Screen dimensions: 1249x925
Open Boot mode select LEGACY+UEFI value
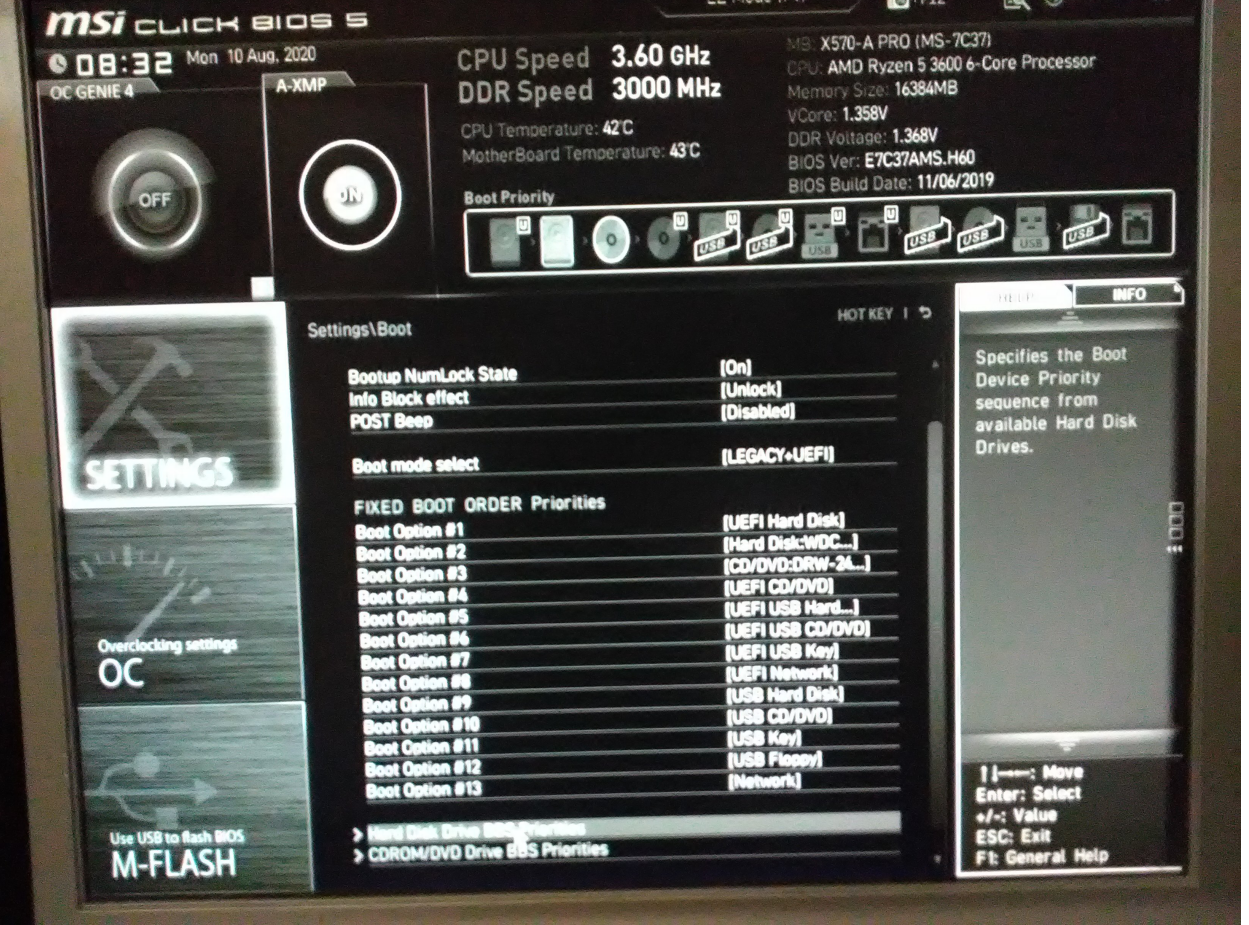[x=777, y=455]
